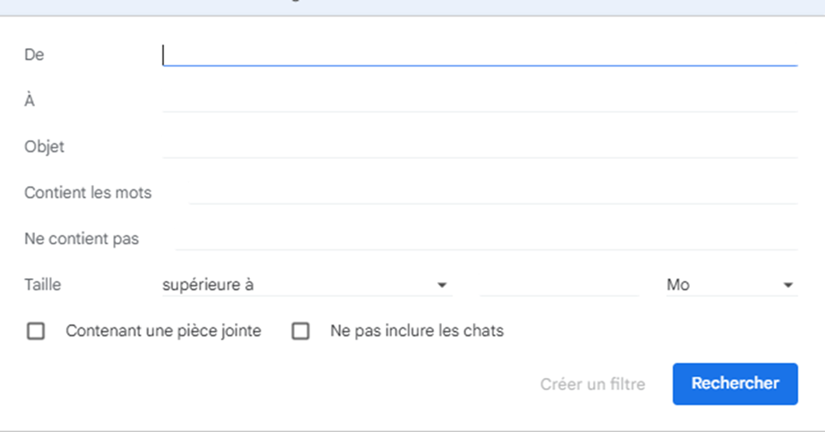Viewport: 825px width, 432px height.
Task: Click the À field label
Action: pos(30,100)
